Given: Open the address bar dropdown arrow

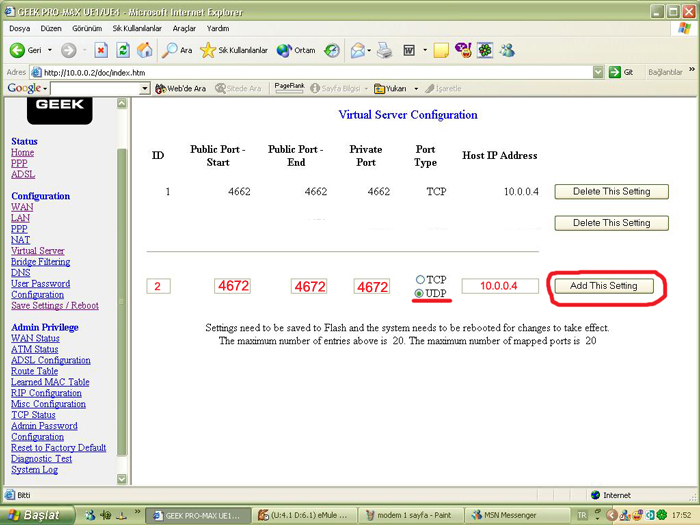Looking at the screenshot, I should pos(598,72).
